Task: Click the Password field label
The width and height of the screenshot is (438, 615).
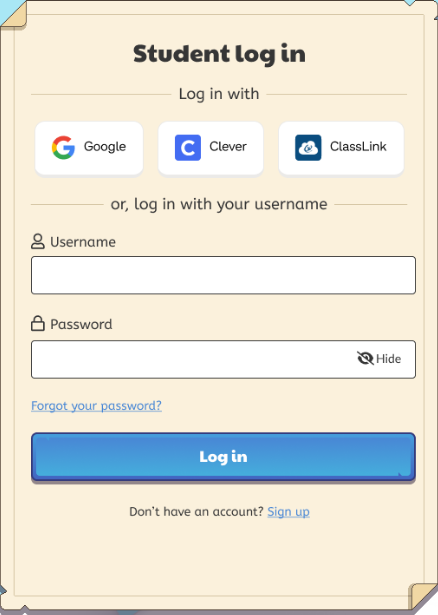Action: [x=81, y=324]
